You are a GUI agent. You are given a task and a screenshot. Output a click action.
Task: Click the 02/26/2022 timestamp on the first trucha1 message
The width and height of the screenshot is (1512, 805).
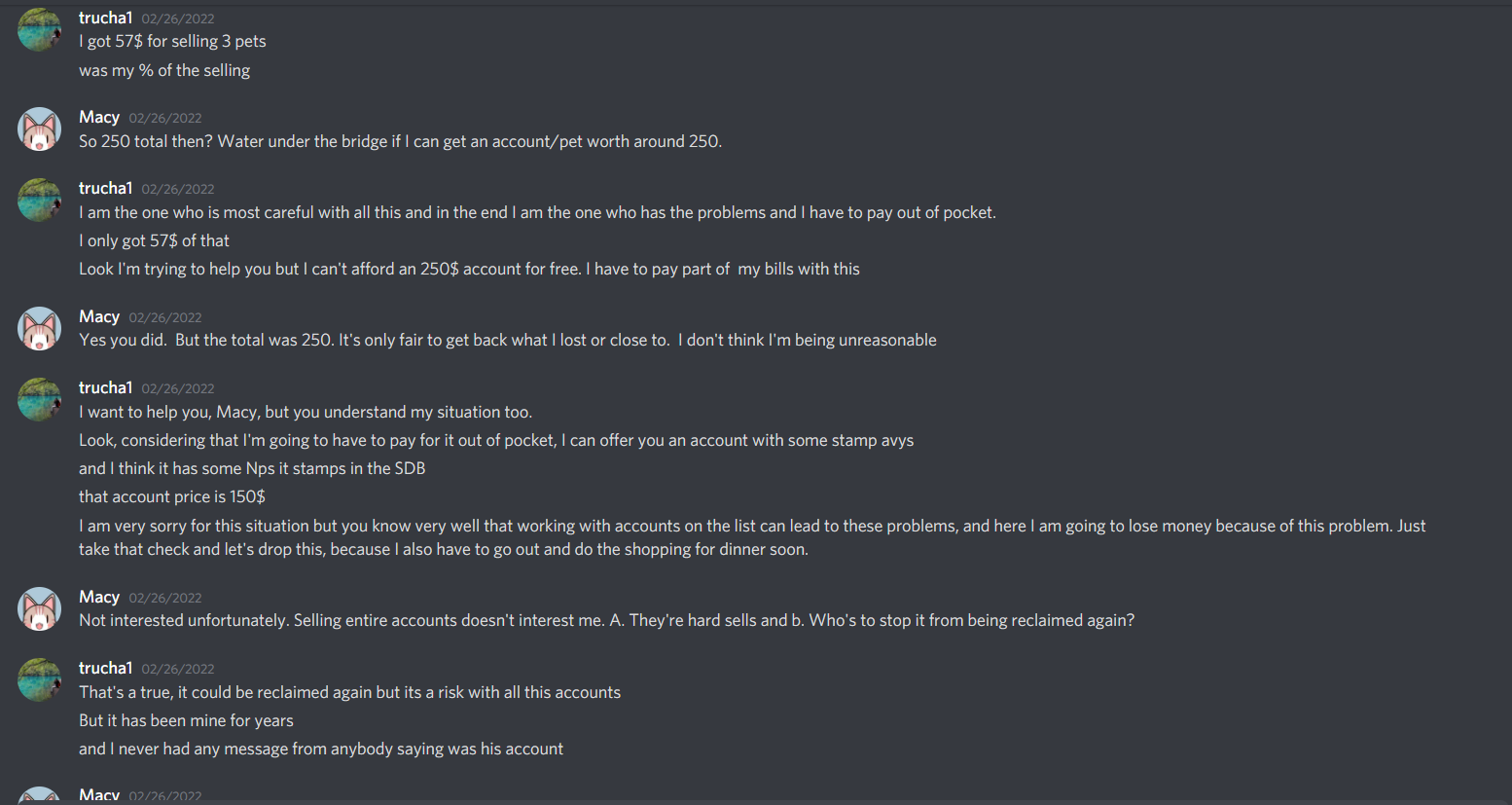tap(178, 18)
